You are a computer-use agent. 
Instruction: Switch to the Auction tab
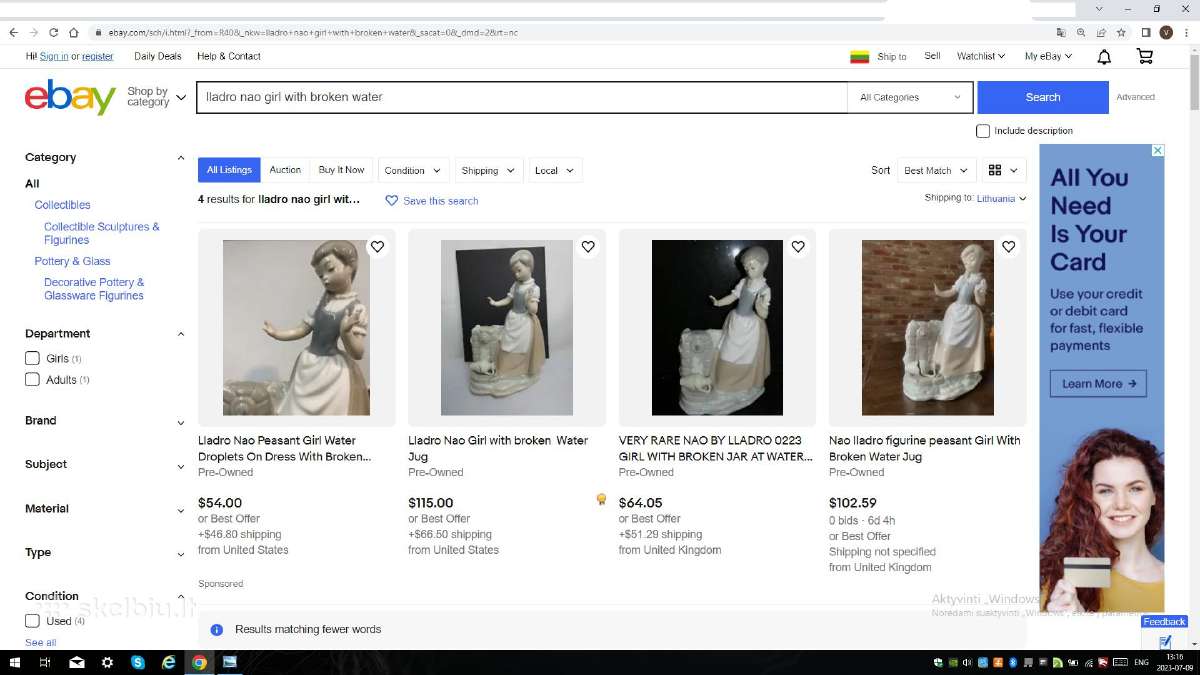click(x=285, y=170)
